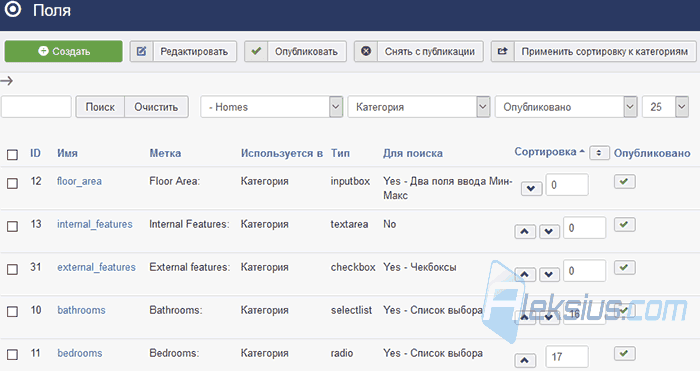
Task: Move internal_features down with the arrow
Action: (549, 232)
